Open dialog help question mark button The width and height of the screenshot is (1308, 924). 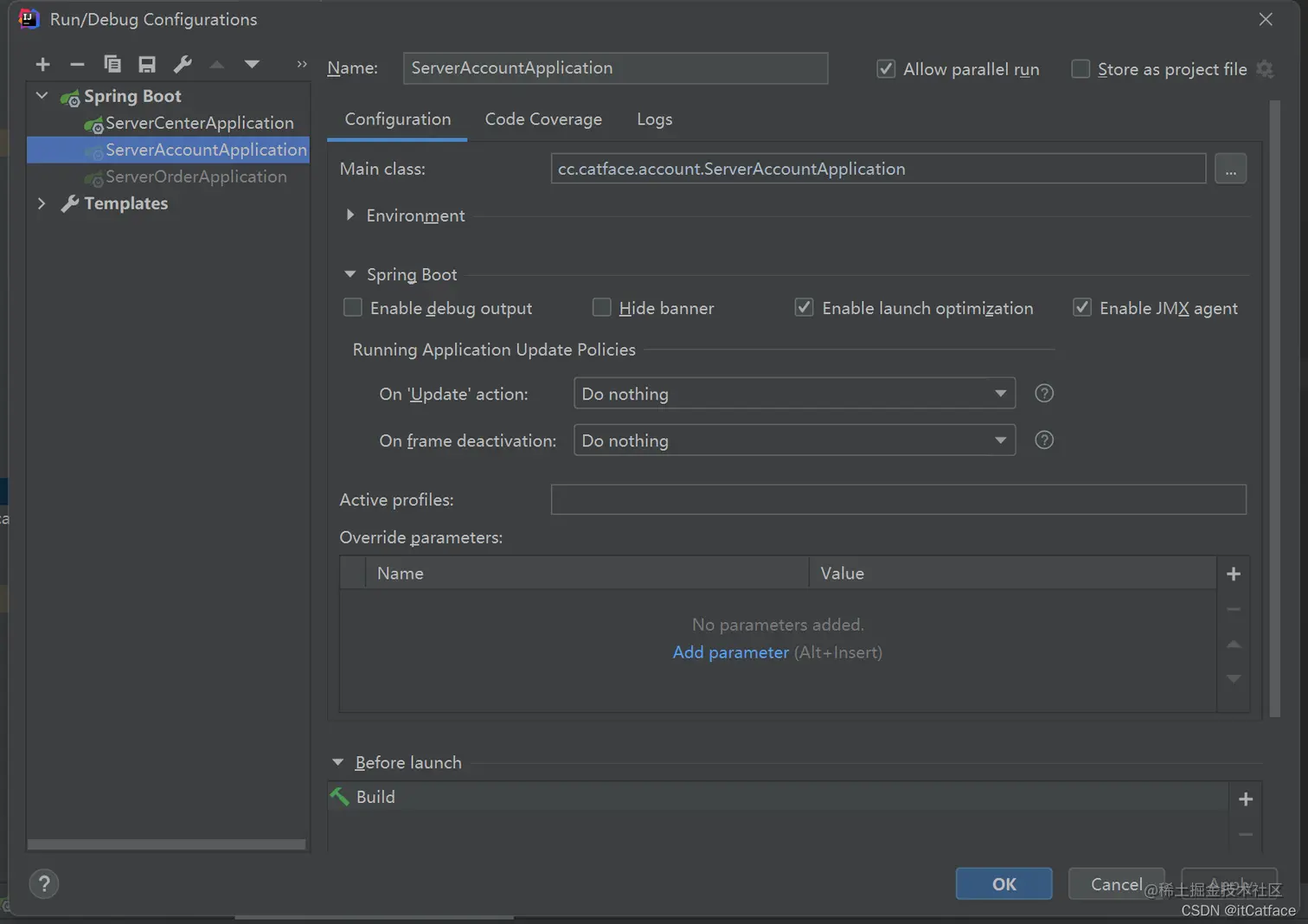pyautogui.click(x=44, y=884)
